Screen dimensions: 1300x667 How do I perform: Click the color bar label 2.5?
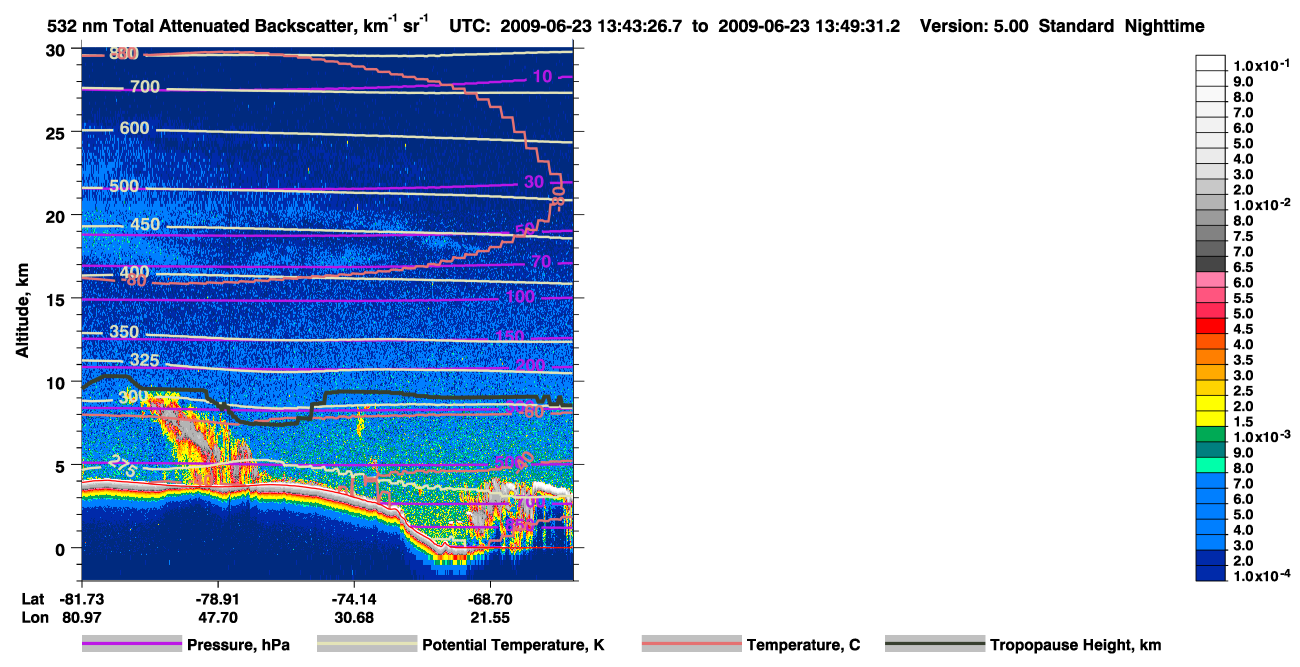1243,391
